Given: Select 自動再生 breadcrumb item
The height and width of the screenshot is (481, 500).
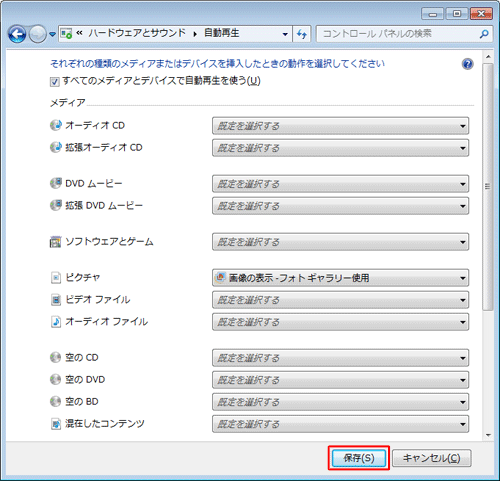Looking at the screenshot, I should point(221,33).
